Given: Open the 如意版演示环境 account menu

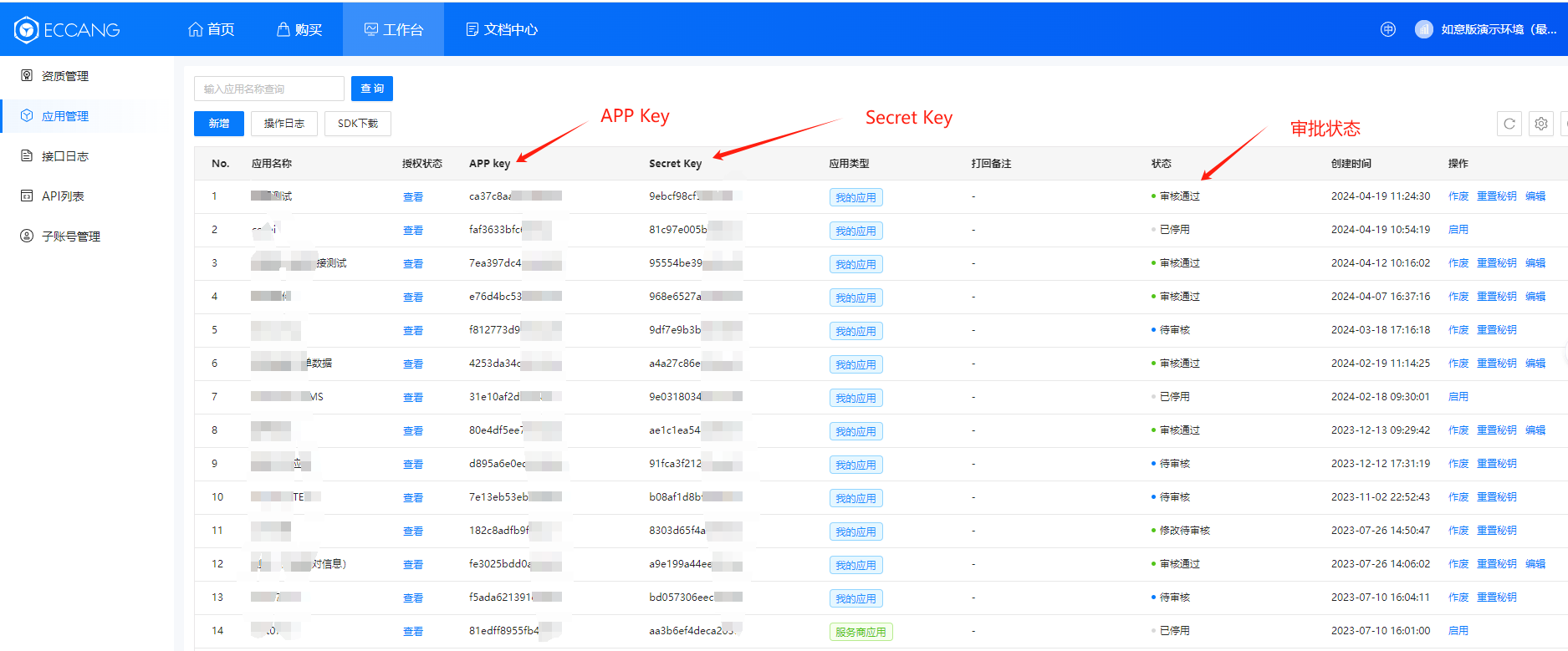Looking at the screenshot, I should pos(1499,29).
